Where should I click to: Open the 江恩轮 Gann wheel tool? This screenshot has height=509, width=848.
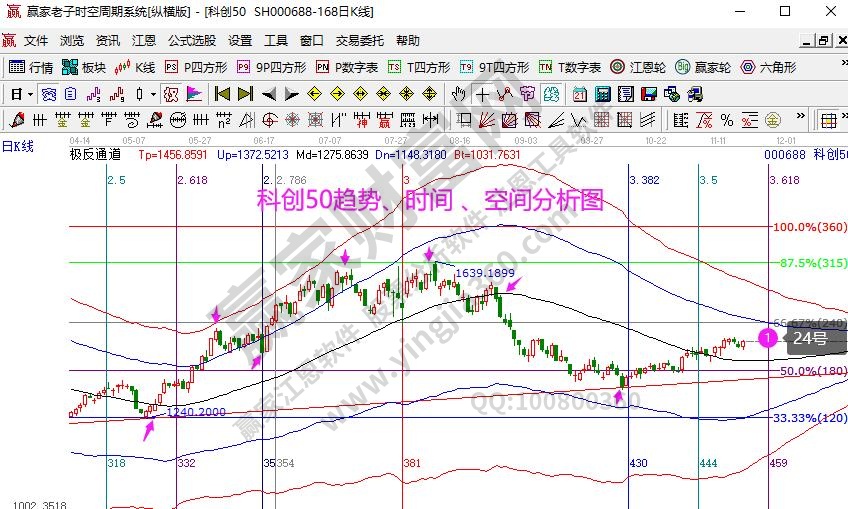click(x=638, y=68)
